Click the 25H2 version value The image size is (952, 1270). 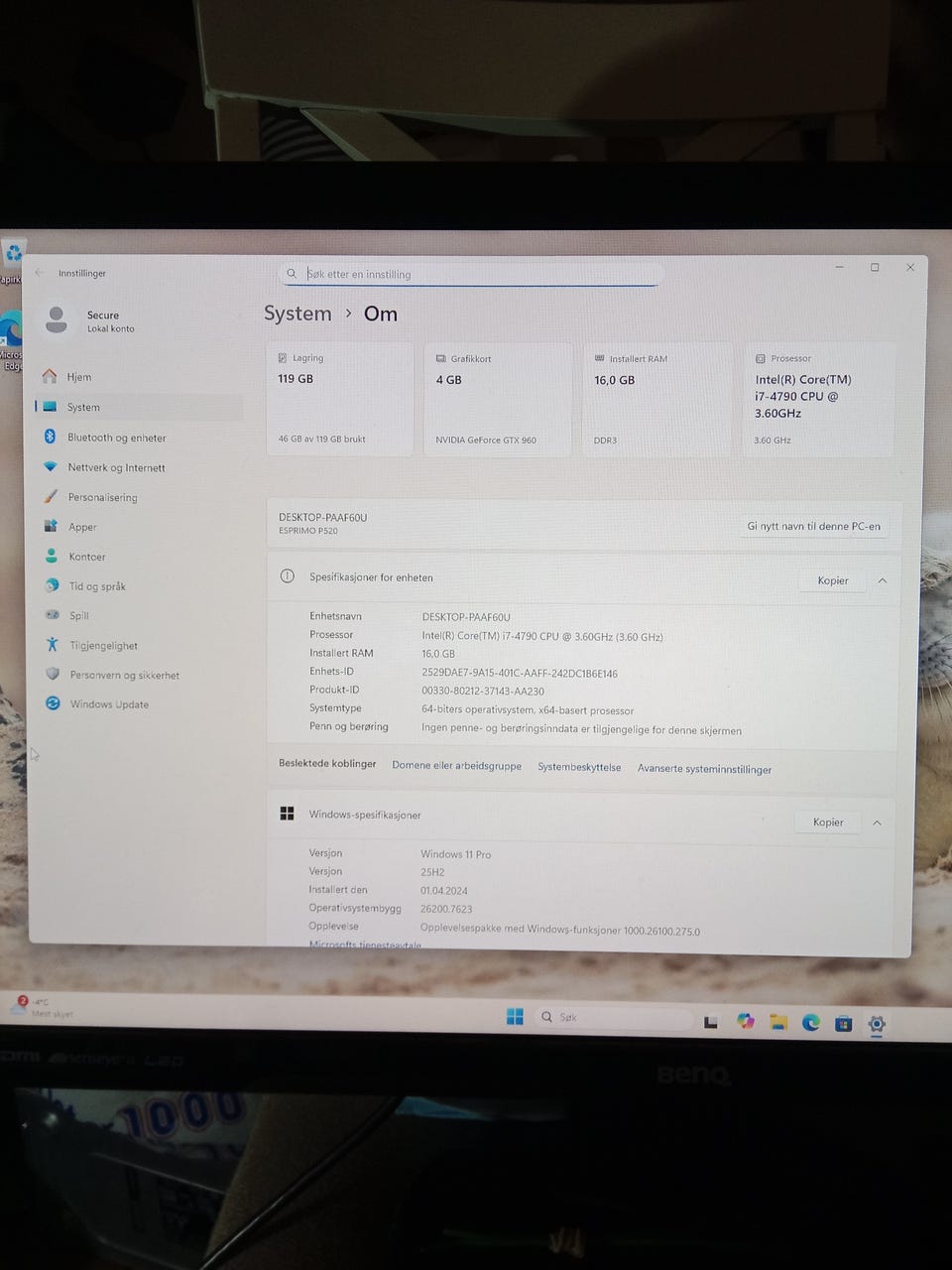click(x=432, y=872)
